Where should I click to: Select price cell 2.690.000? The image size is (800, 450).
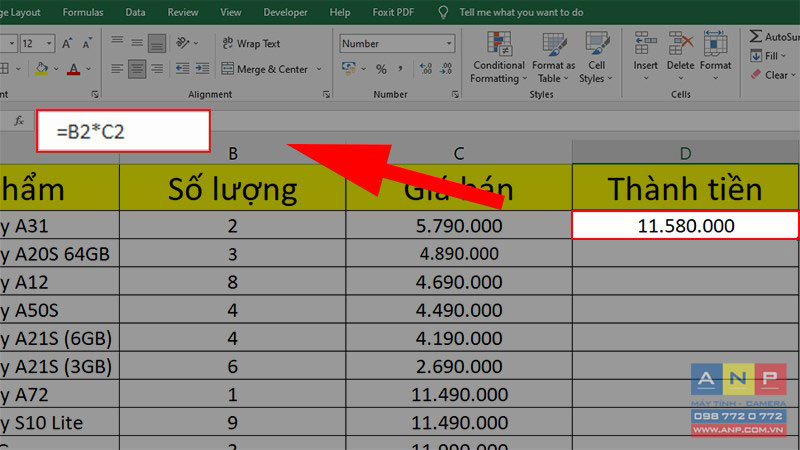pos(459,366)
